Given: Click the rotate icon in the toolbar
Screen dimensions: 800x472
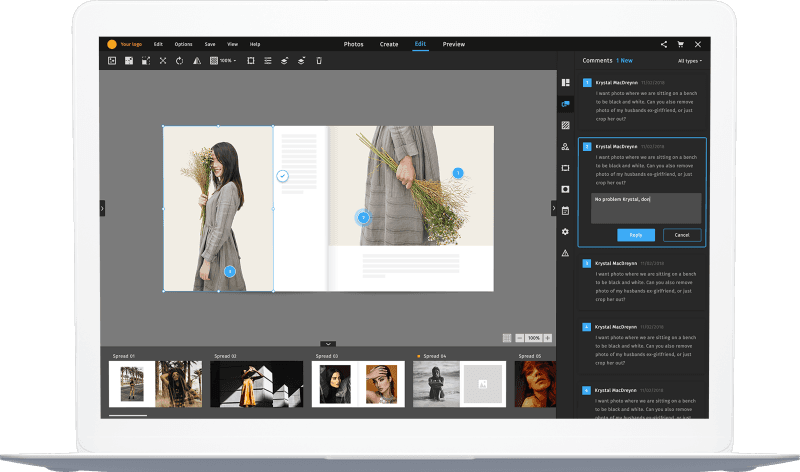Looking at the screenshot, I should click(179, 61).
